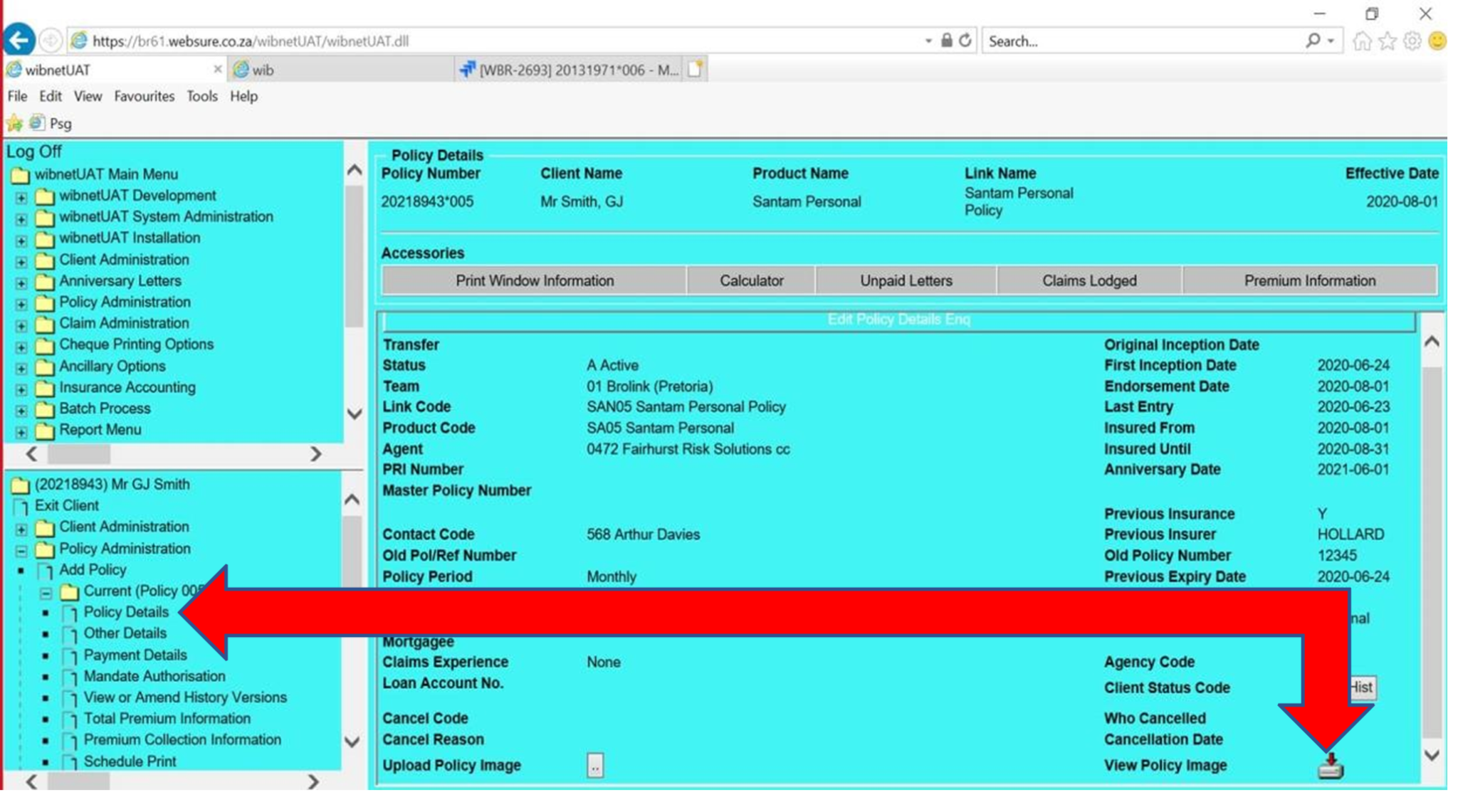The width and height of the screenshot is (1458, 812).
Task: Click the Edit Policy Details Enq bar
Action: [898, 320]
